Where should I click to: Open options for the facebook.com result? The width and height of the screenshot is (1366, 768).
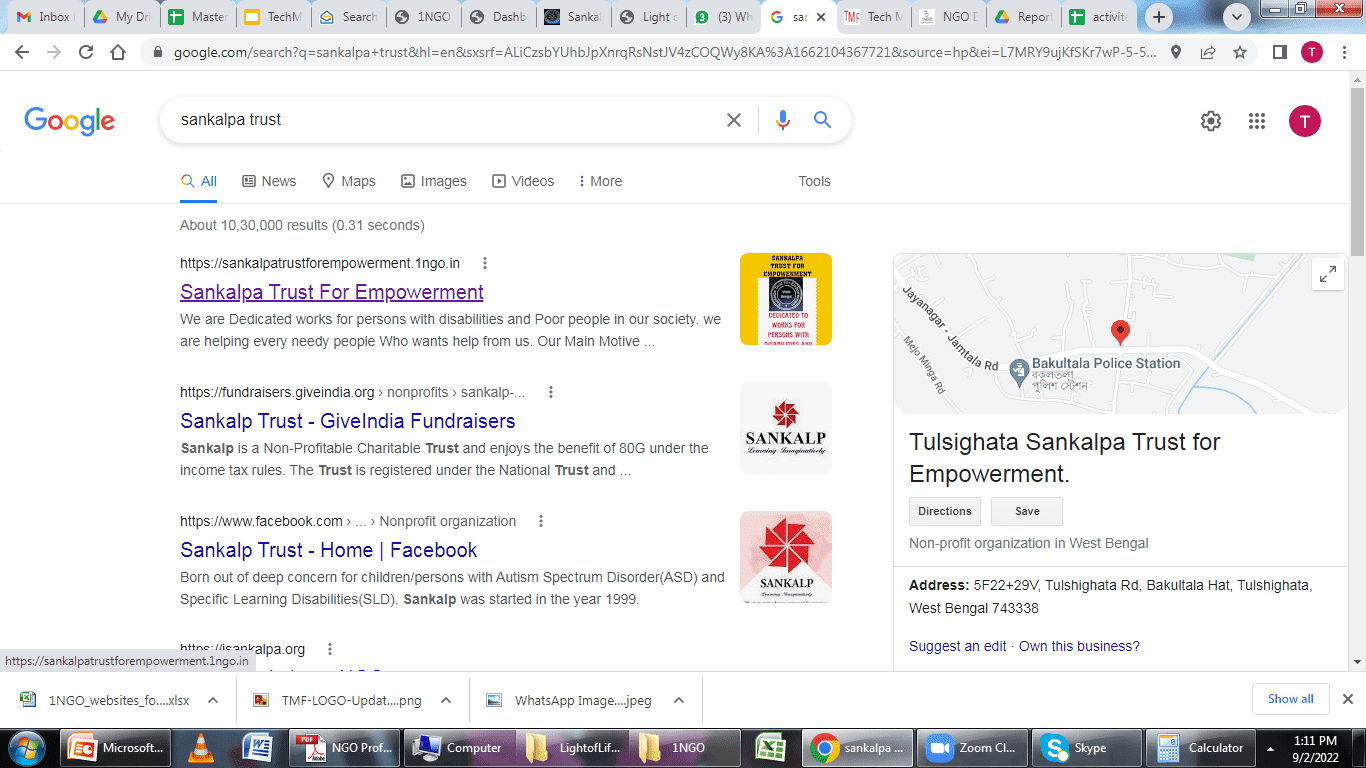coord(541,521)
